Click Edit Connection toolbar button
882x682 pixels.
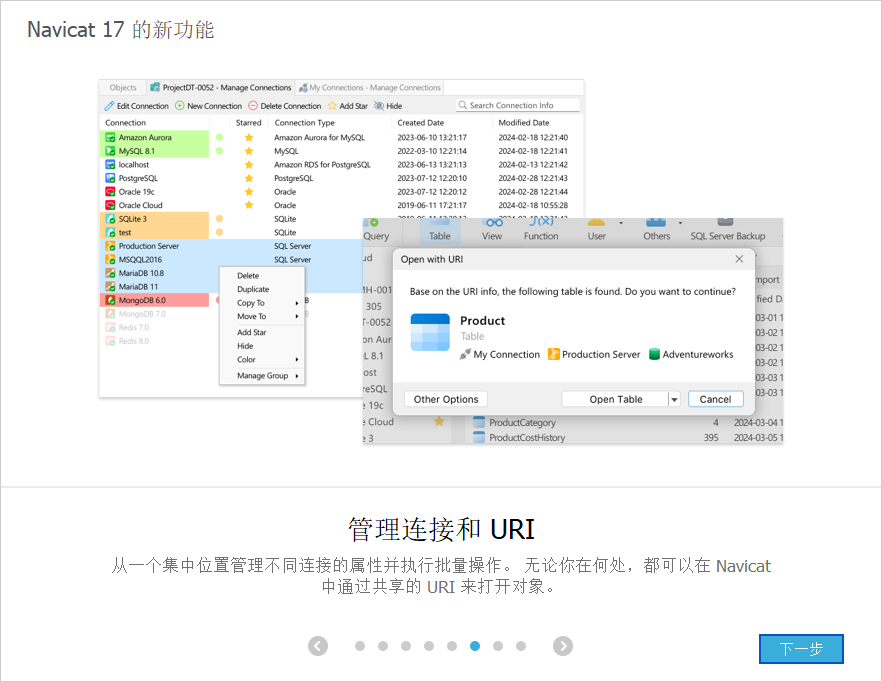[136, 106]
